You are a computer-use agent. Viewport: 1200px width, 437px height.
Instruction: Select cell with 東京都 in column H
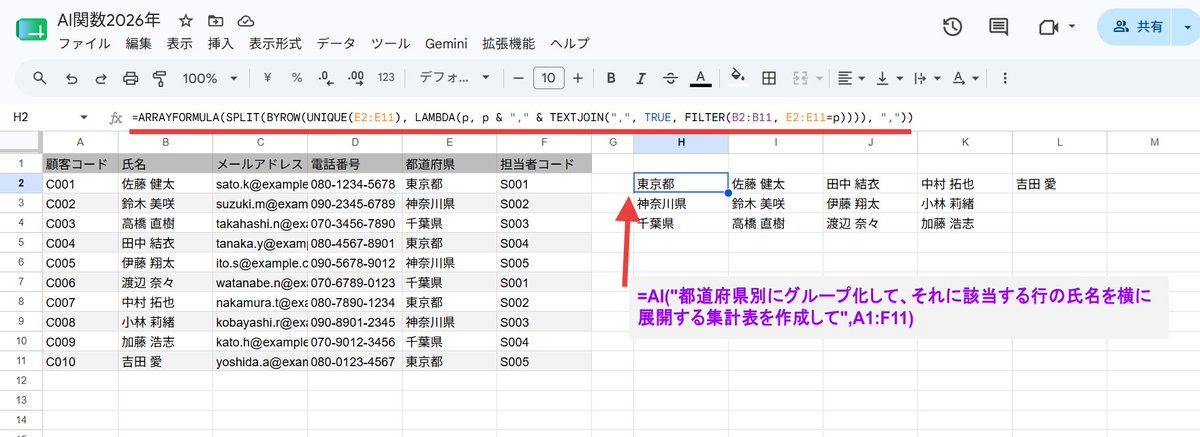681,184
